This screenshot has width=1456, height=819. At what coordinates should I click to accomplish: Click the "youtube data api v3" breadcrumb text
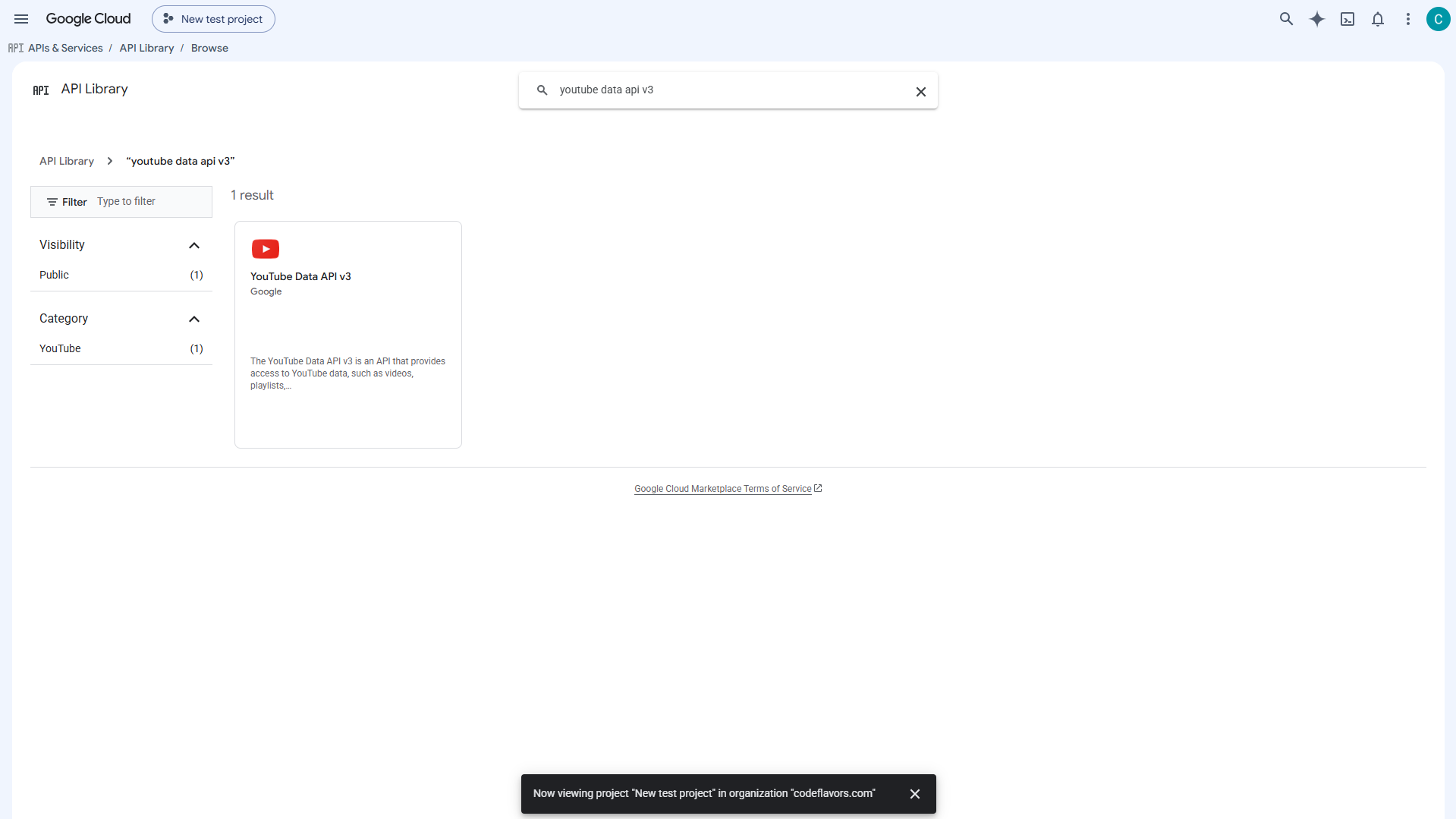[x=181, y=161]
